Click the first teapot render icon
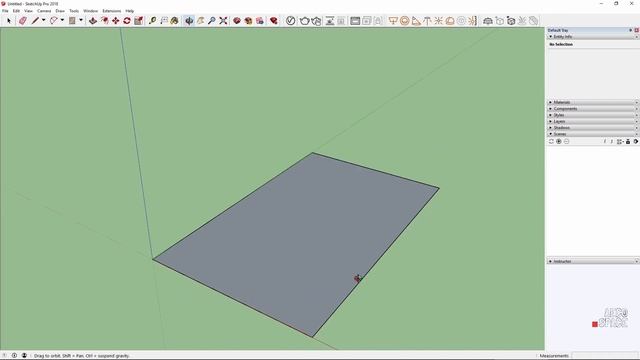Image resolution: width=640 pixels, height=360 pixels. tap(304, 20)
